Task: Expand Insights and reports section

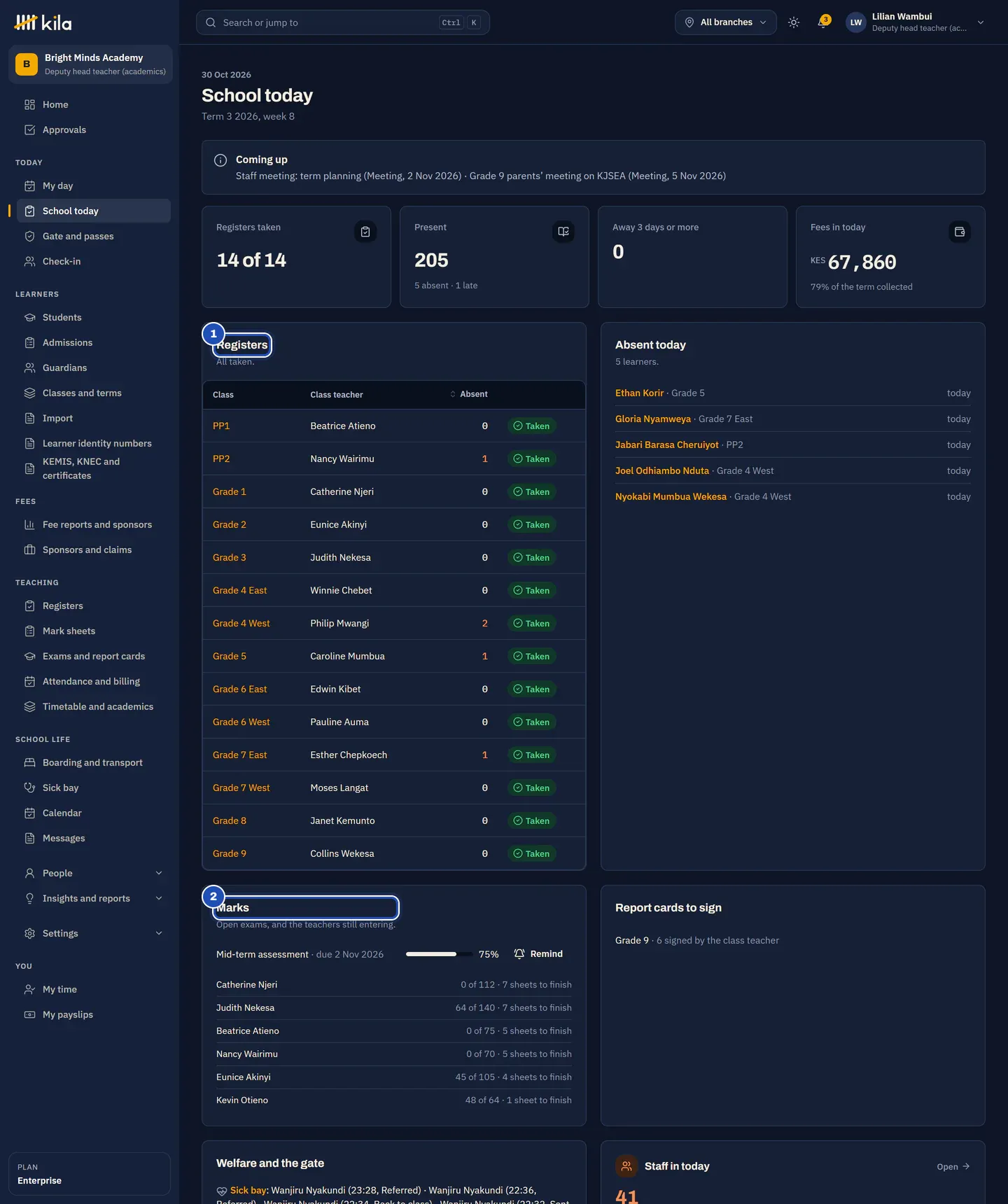Action: [94, 898]
